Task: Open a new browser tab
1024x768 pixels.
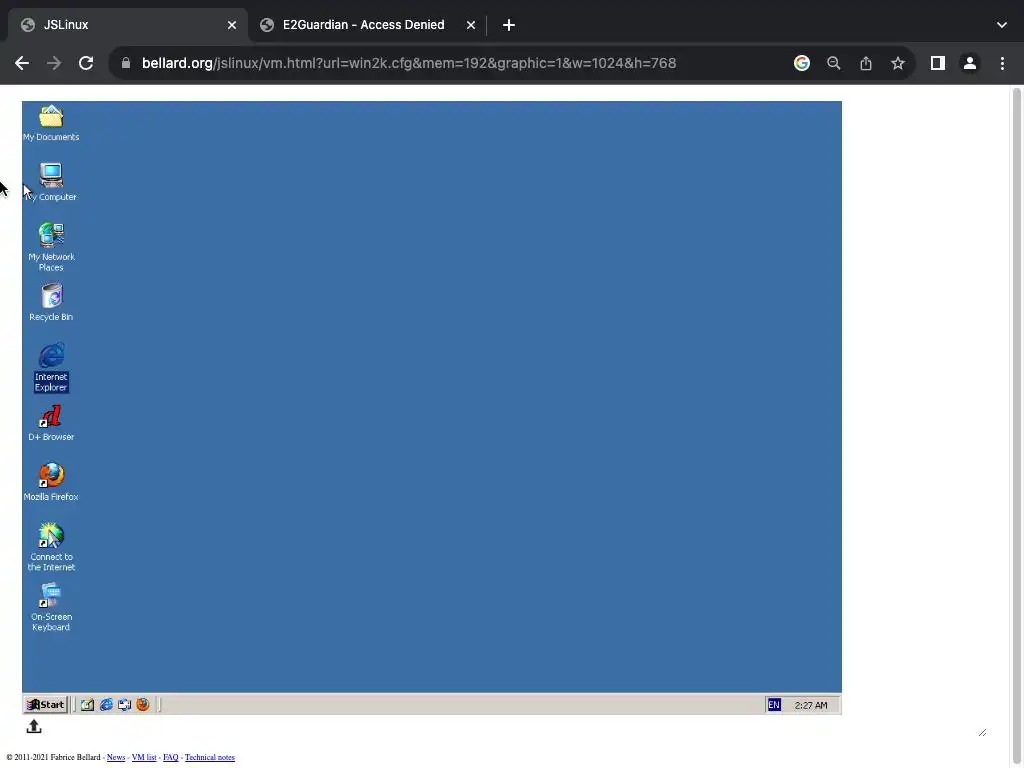Action: pos(509,25)
